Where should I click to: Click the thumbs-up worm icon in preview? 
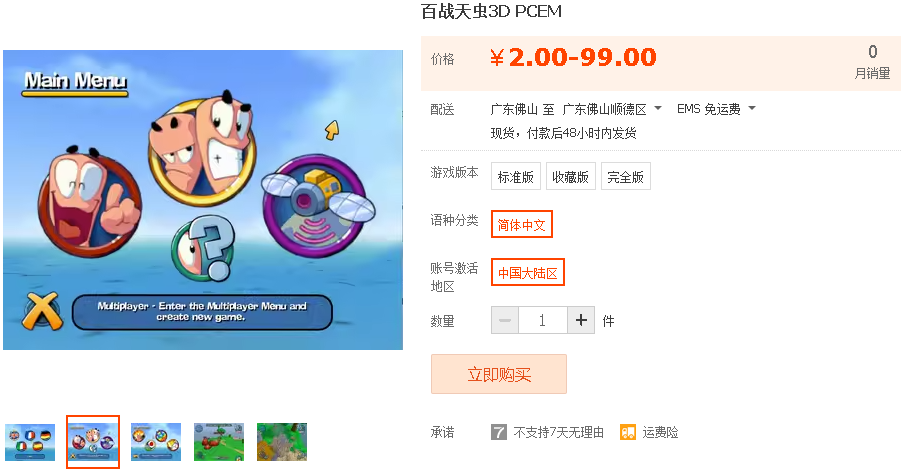90,199
